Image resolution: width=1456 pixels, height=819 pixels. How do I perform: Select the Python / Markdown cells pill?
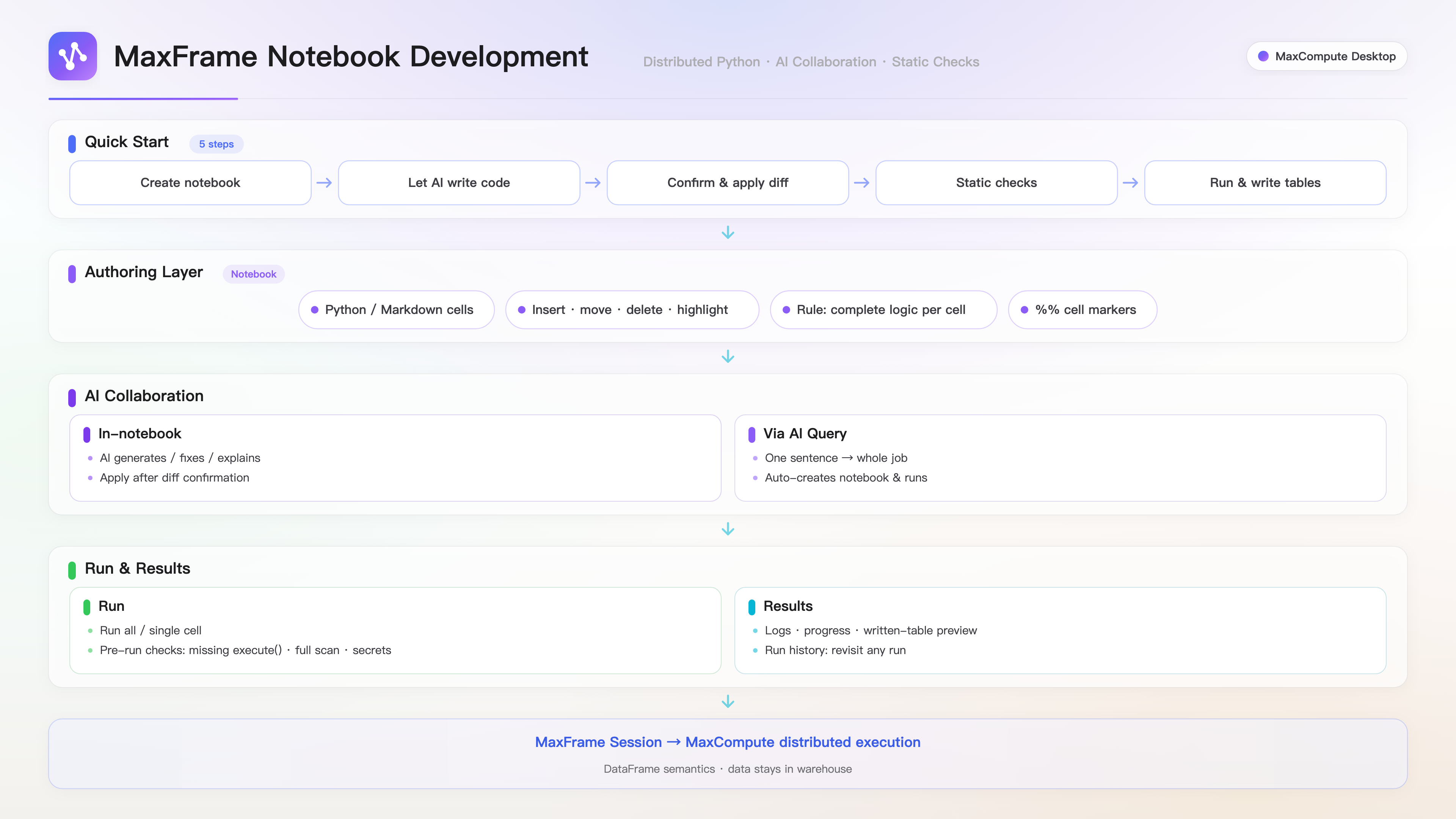396,310
